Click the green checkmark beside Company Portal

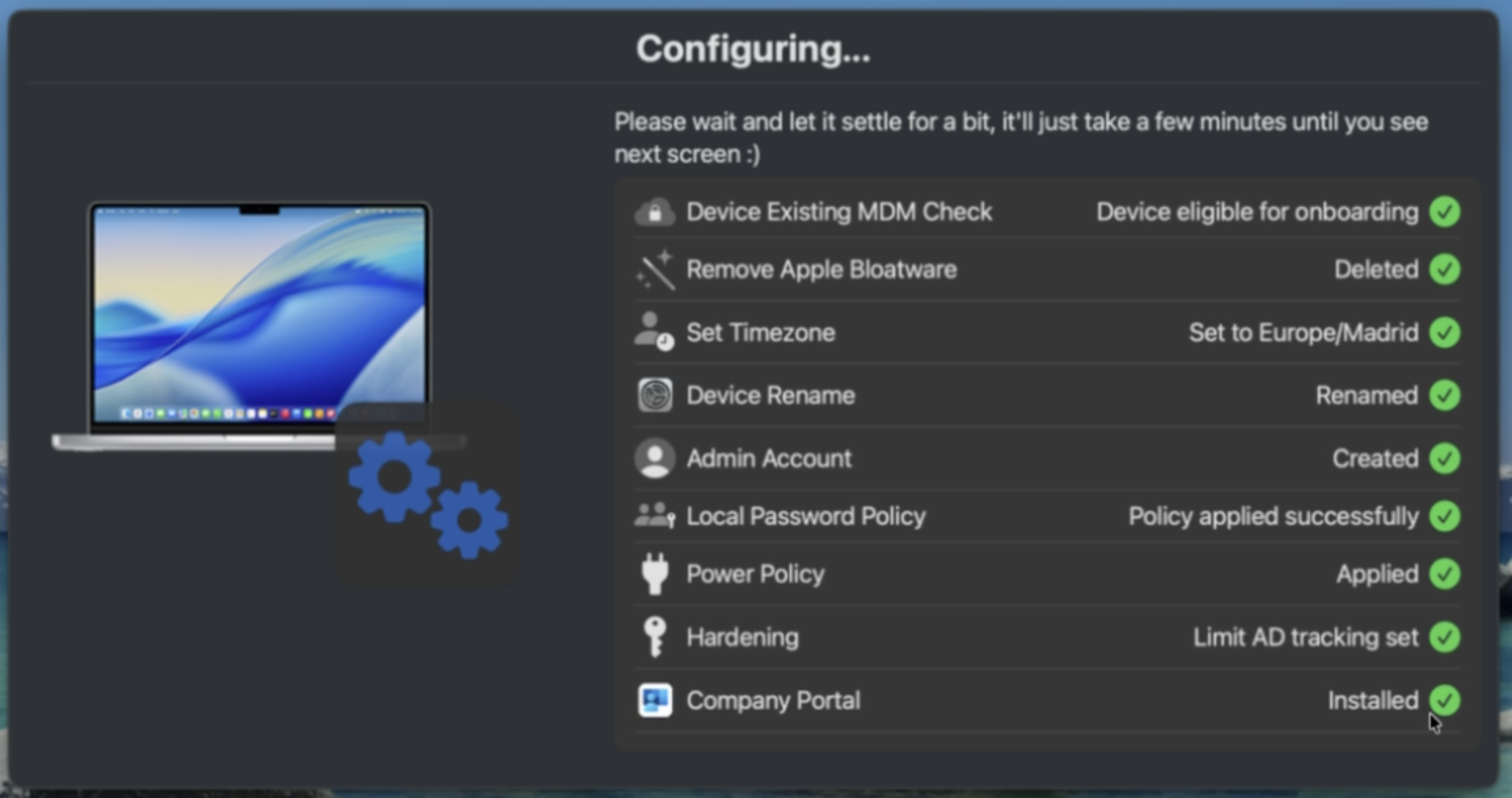point(1446,701)
